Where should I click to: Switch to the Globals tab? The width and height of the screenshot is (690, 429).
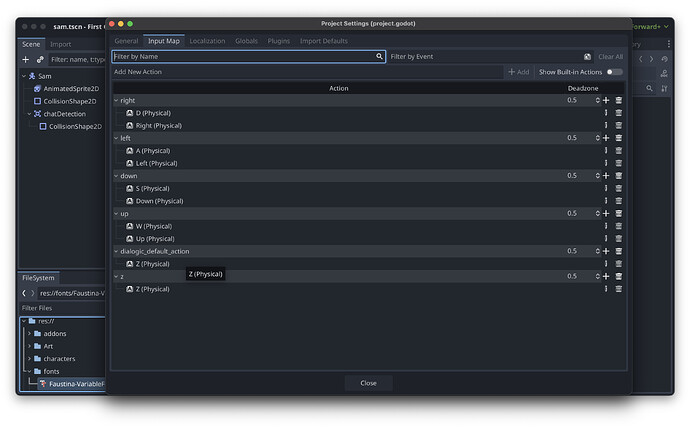[x=246, y=41]
